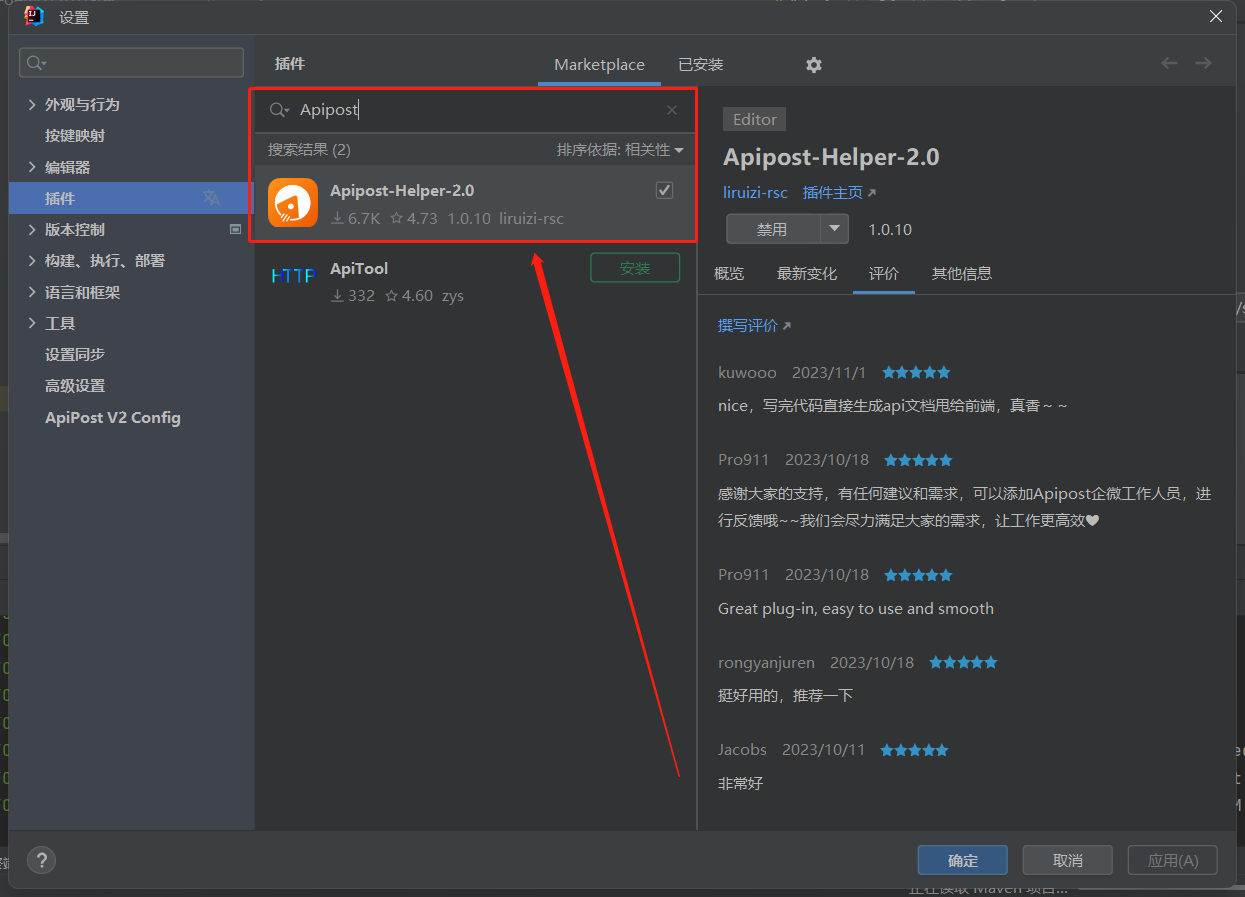Click Jacobs's five-star rating
The width and height of the screenshot is (1245, 897).
[x=914, y=749]
